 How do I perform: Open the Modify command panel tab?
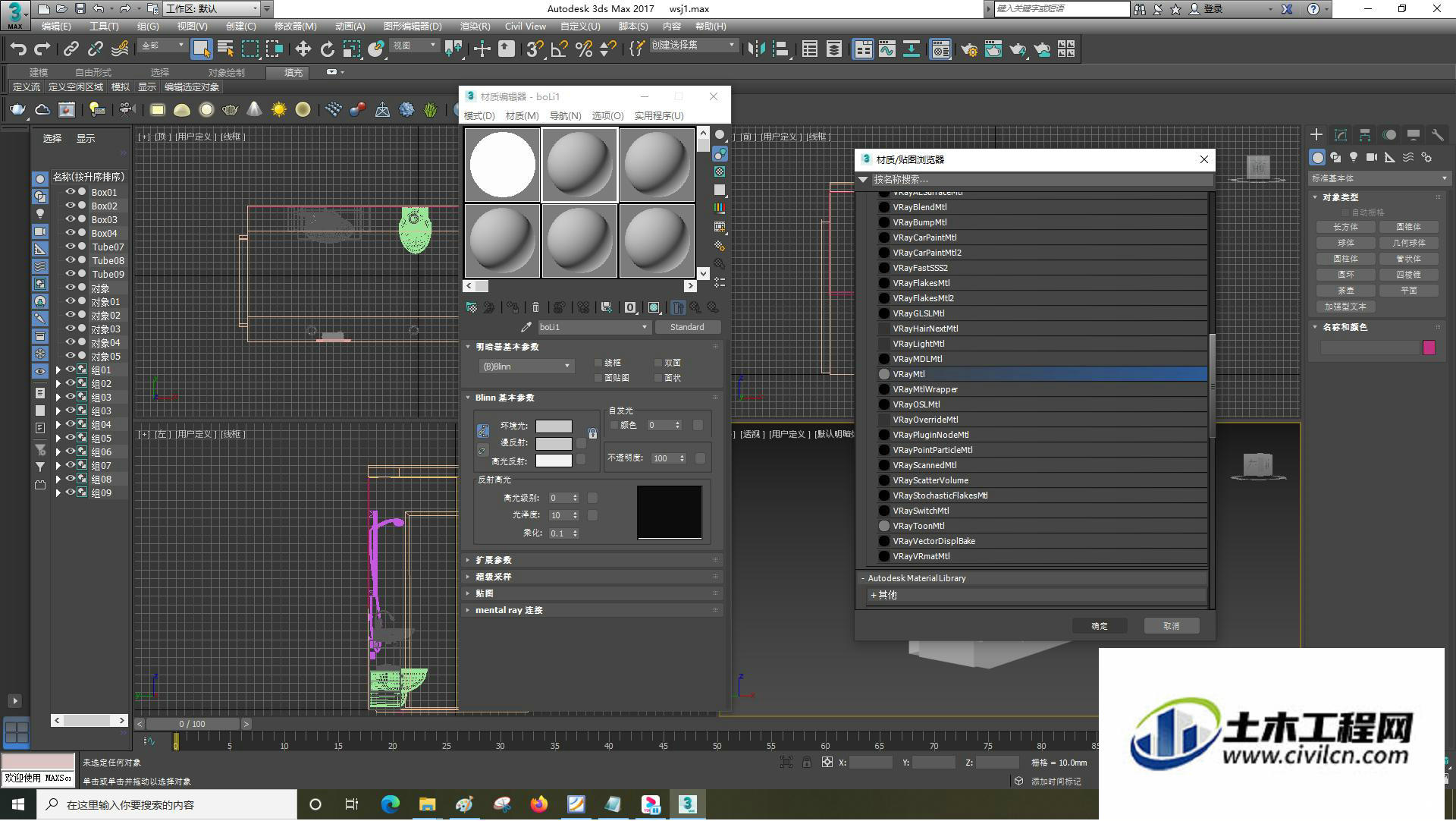(1341, 135)
